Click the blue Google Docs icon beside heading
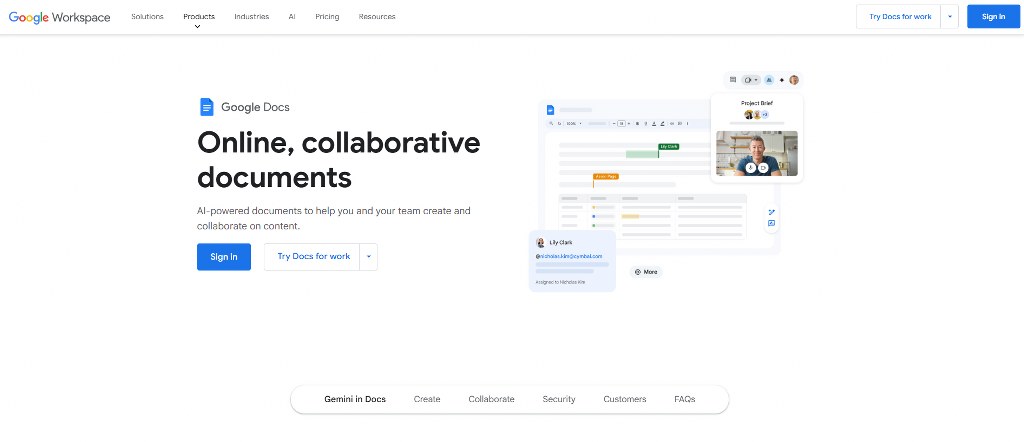Viewport: 1024px width, 442px height. [x=206, y=107]
